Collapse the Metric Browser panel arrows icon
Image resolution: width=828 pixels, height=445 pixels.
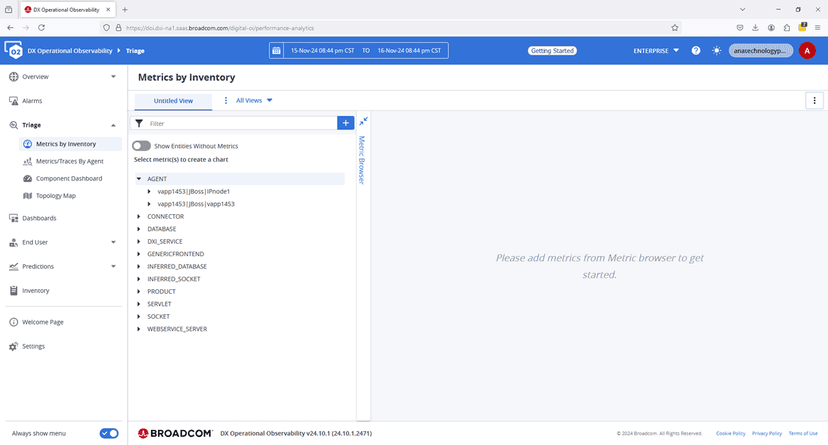363,122
